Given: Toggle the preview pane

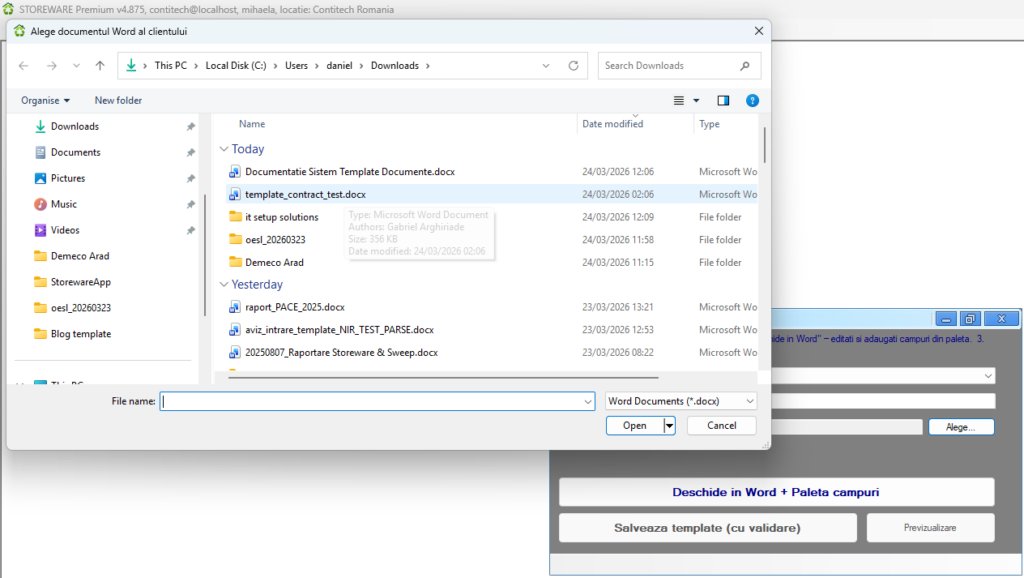Looking at the screenshot, I should 723,101.
